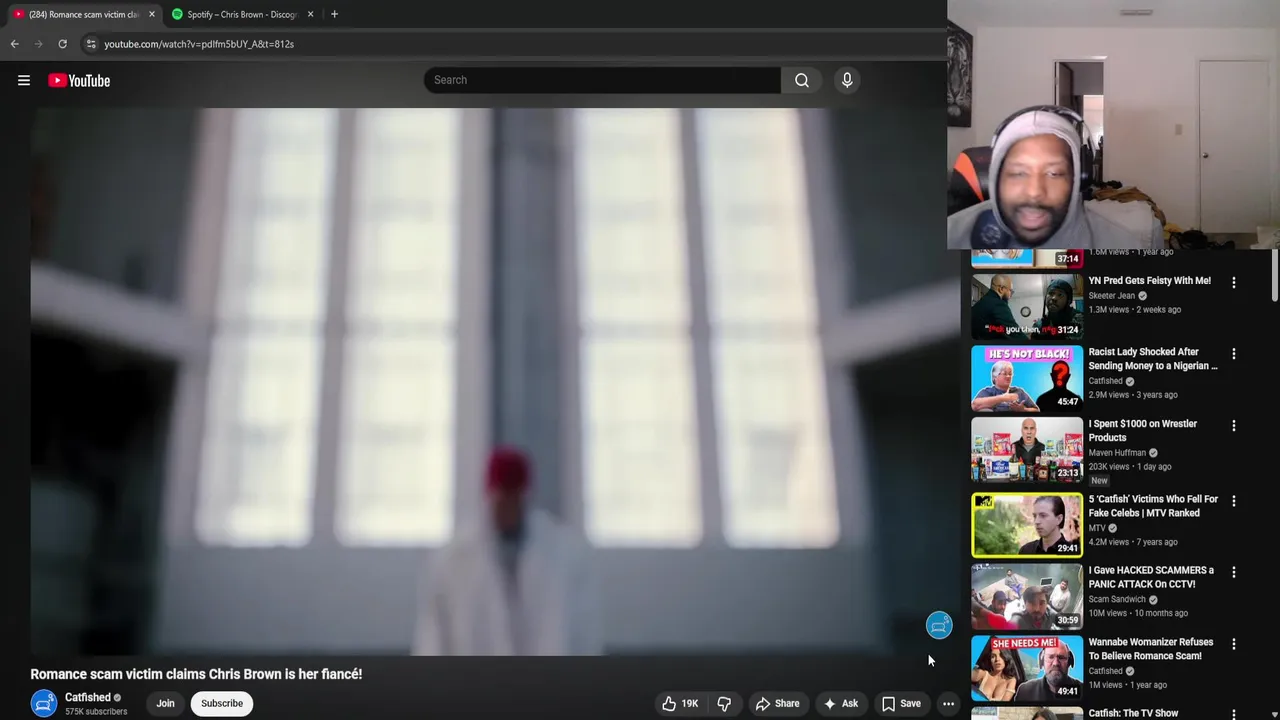
Task: Open Catfish: The TV Show video title
Action: (x=1133, y=713)
